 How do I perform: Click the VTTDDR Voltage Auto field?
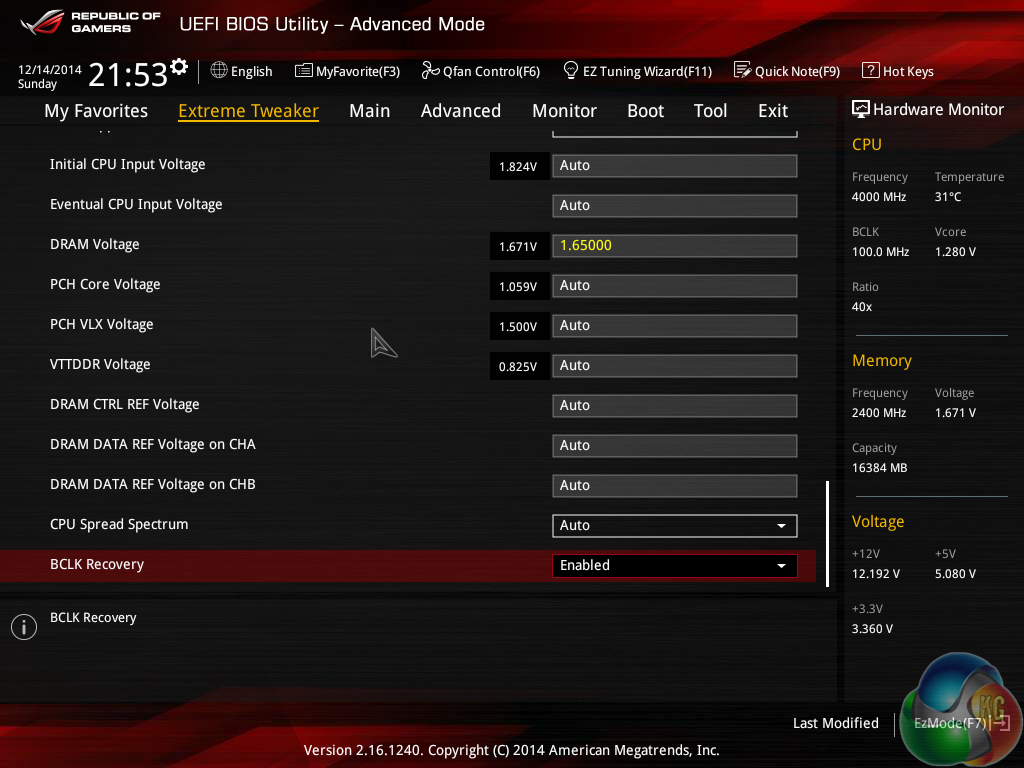tap(675, 366)
